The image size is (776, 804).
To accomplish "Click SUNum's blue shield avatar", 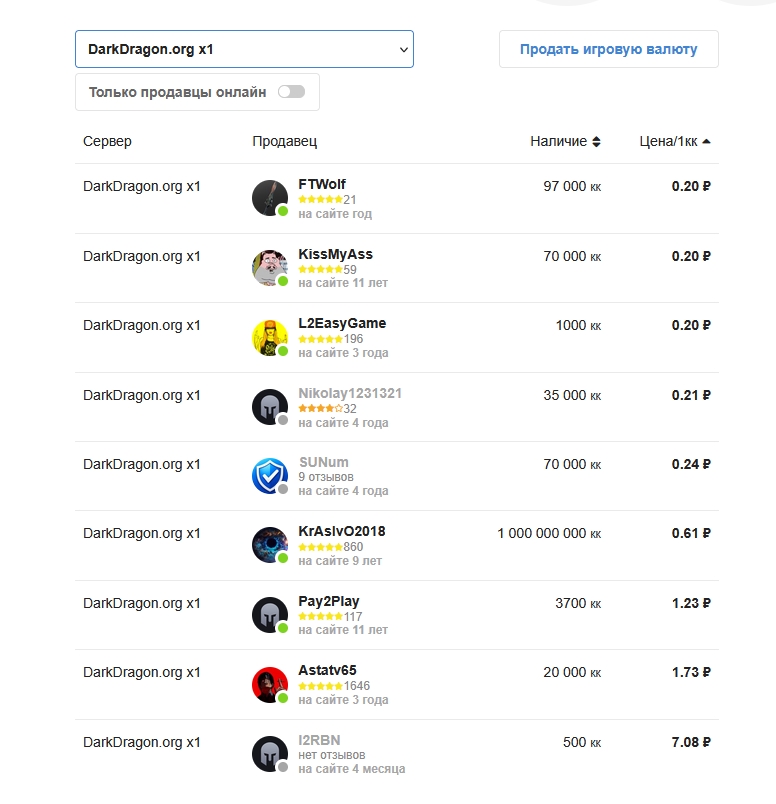I will 270,476.
